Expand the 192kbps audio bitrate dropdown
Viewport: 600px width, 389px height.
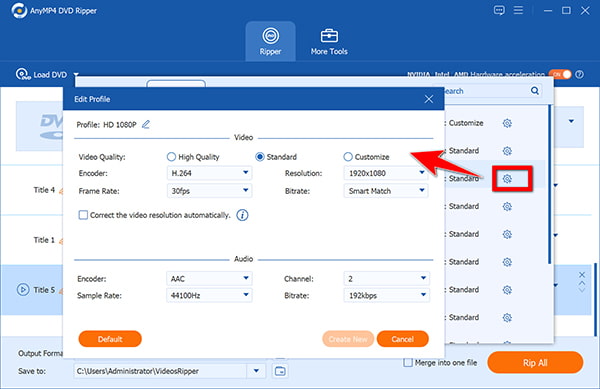(386, 295)
